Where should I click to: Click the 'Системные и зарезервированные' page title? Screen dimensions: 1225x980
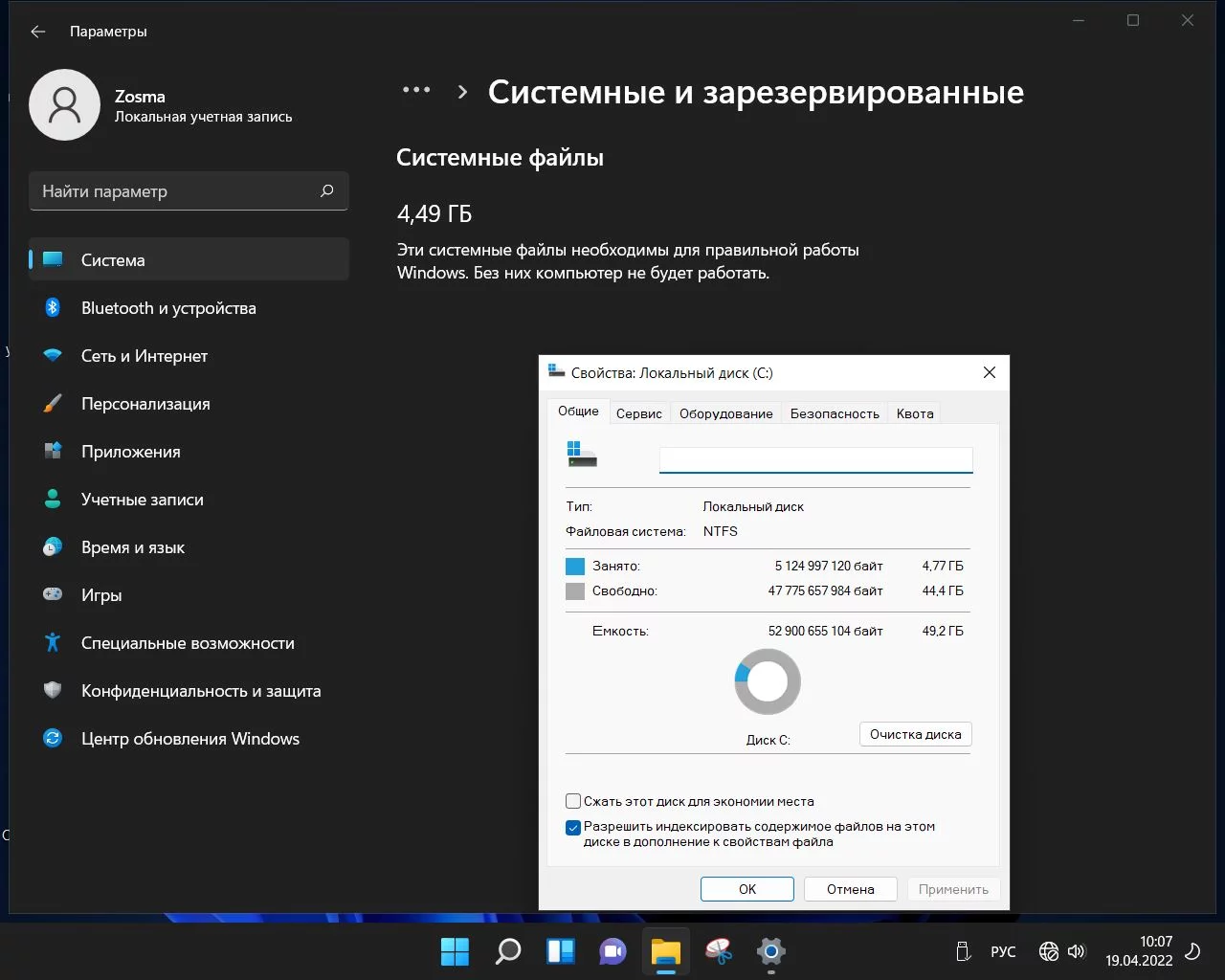[756, 92]
